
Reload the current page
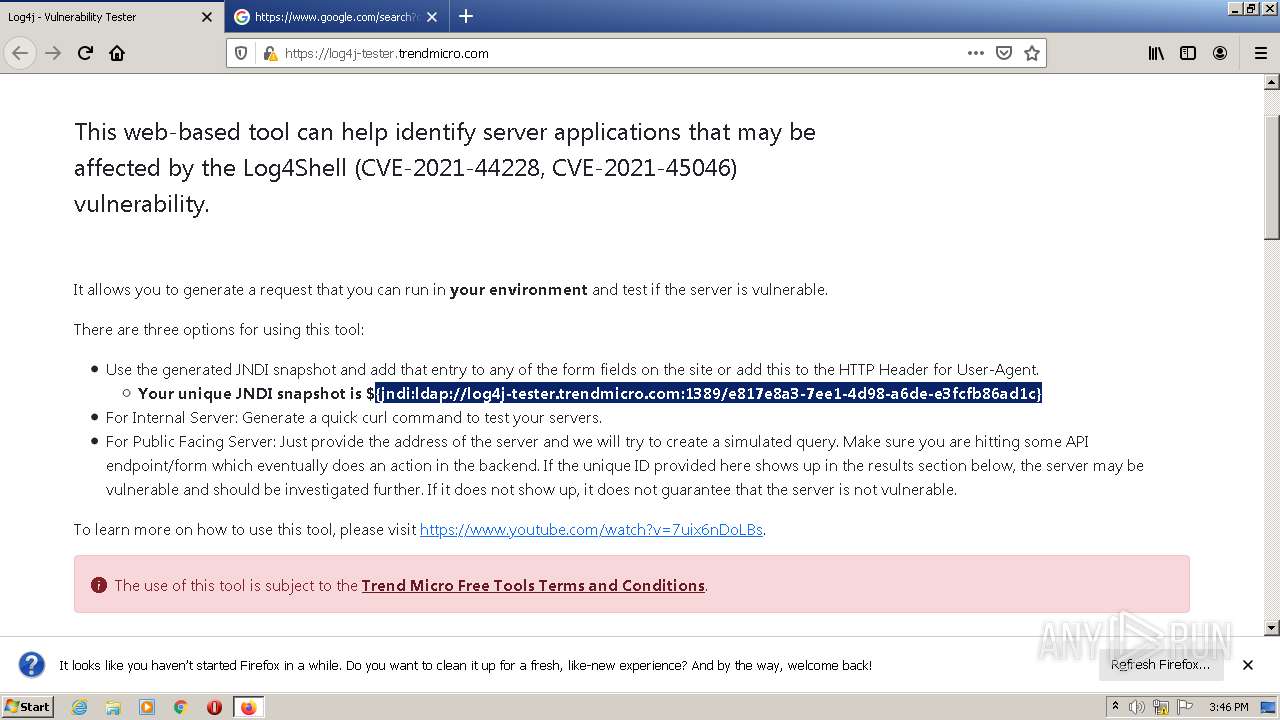pyautogui.click(x=85, y=53)
